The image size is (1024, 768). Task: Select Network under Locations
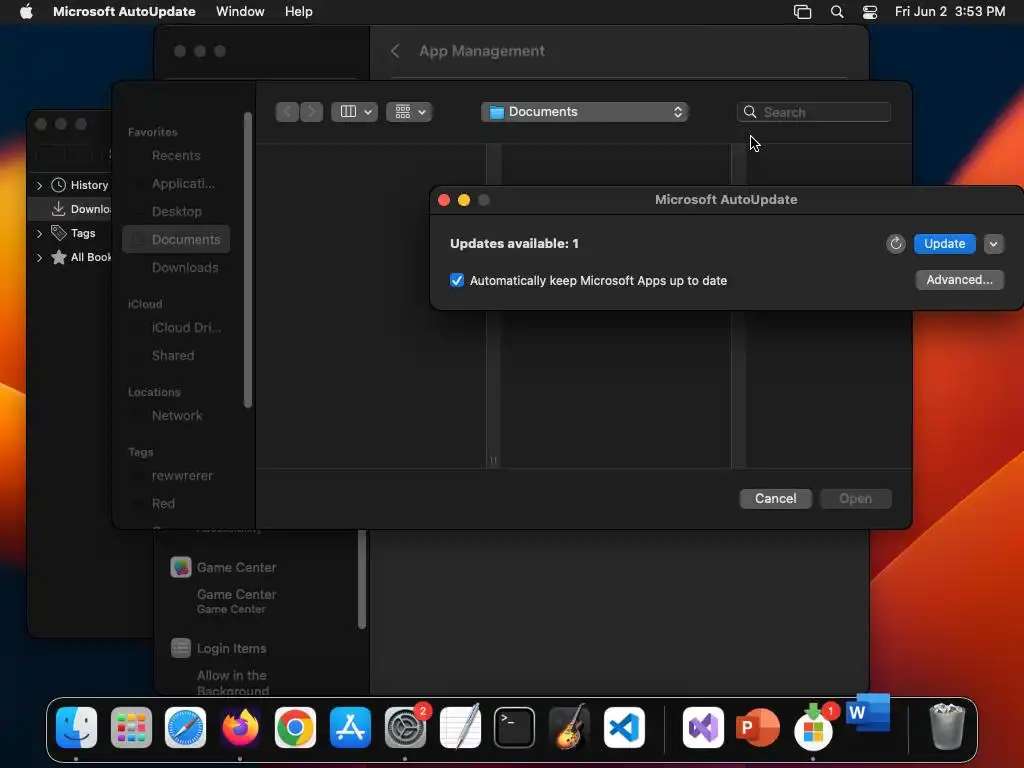coord(176,415)
